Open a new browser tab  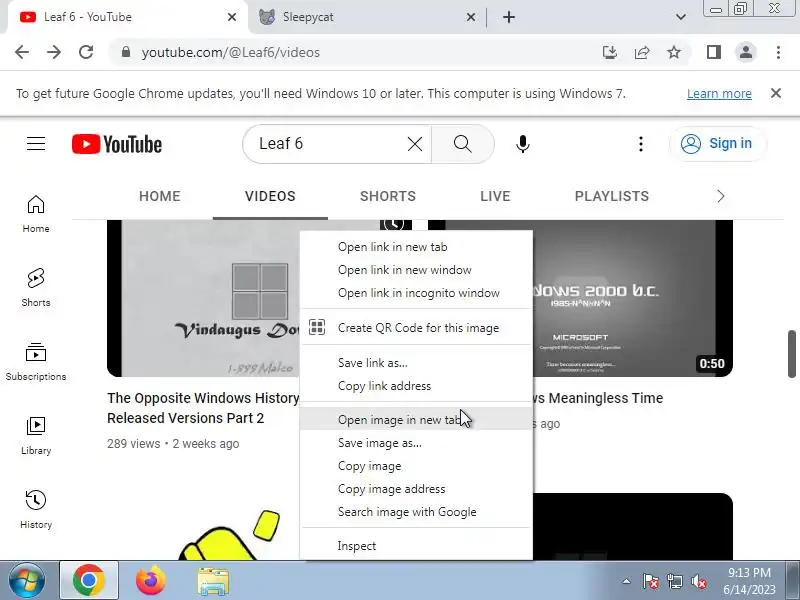click(x=509, y=17)
